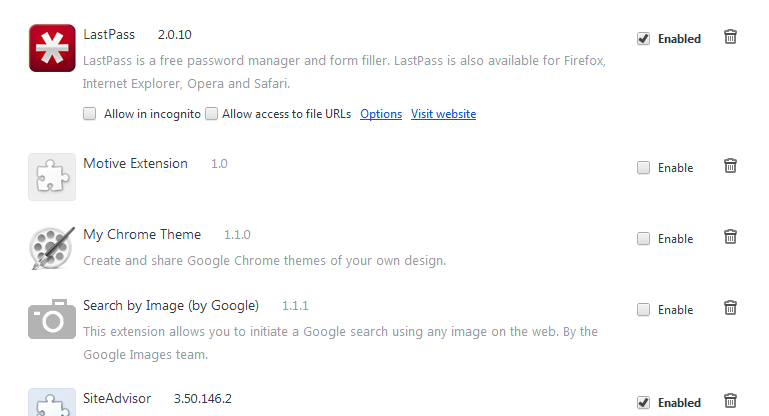The width and height of the screenshot is (769, 416).
Task: Click the SiteAdvisor name text
Action: [x=117, y=398]
